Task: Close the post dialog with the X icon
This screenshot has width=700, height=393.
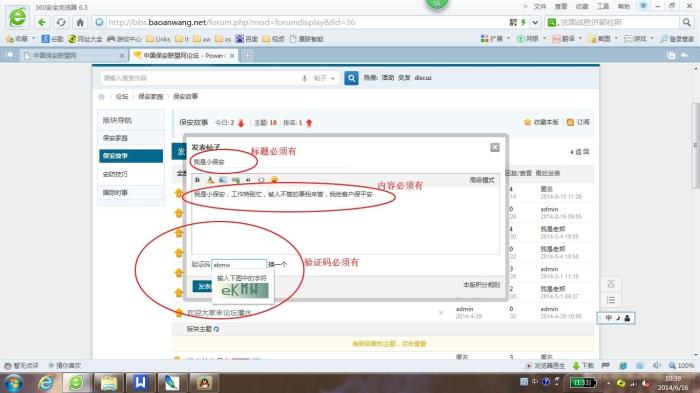Action: (495, 147)
